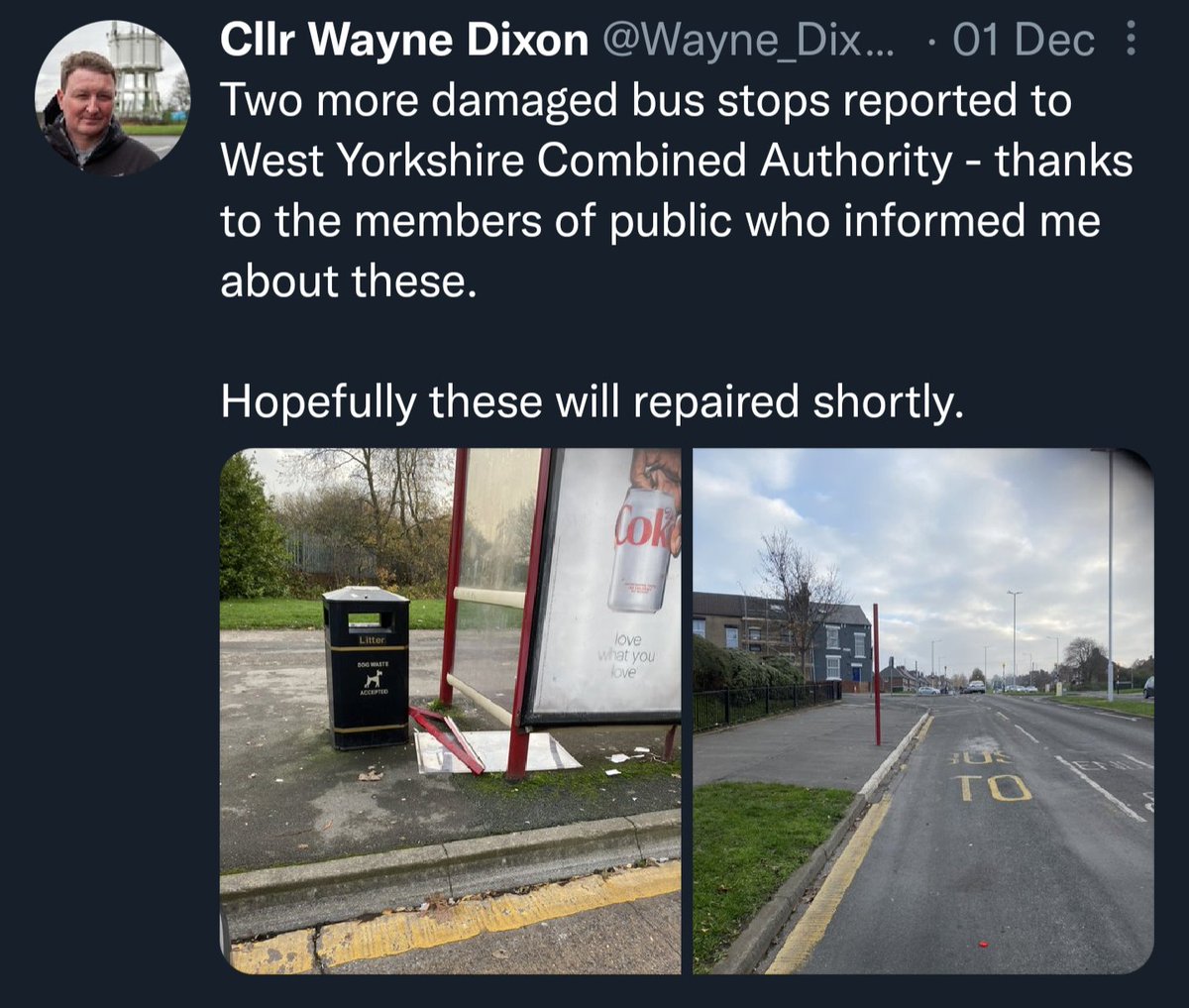Click the tweet line starting 'Two more damaged'
This screenshot has width=1189, height=1008.
646,101
